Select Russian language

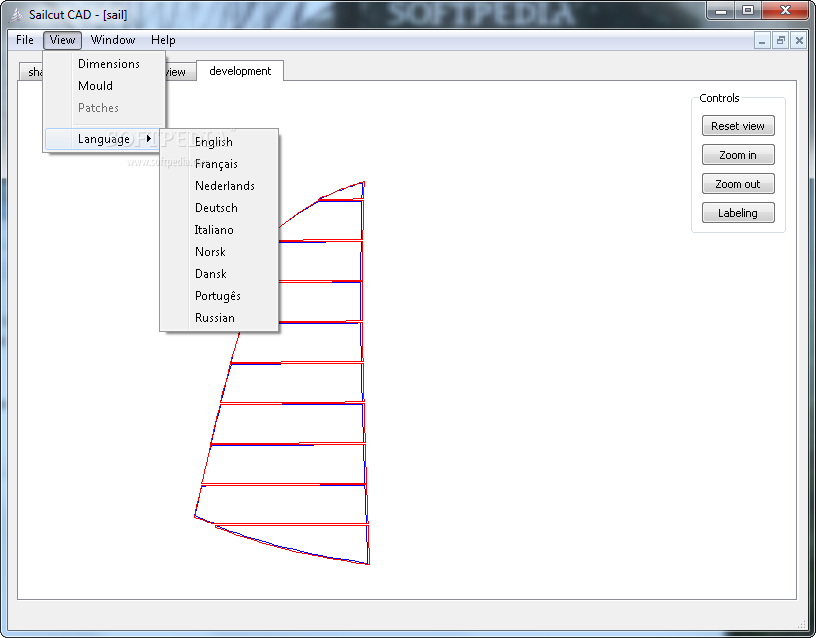219,317
